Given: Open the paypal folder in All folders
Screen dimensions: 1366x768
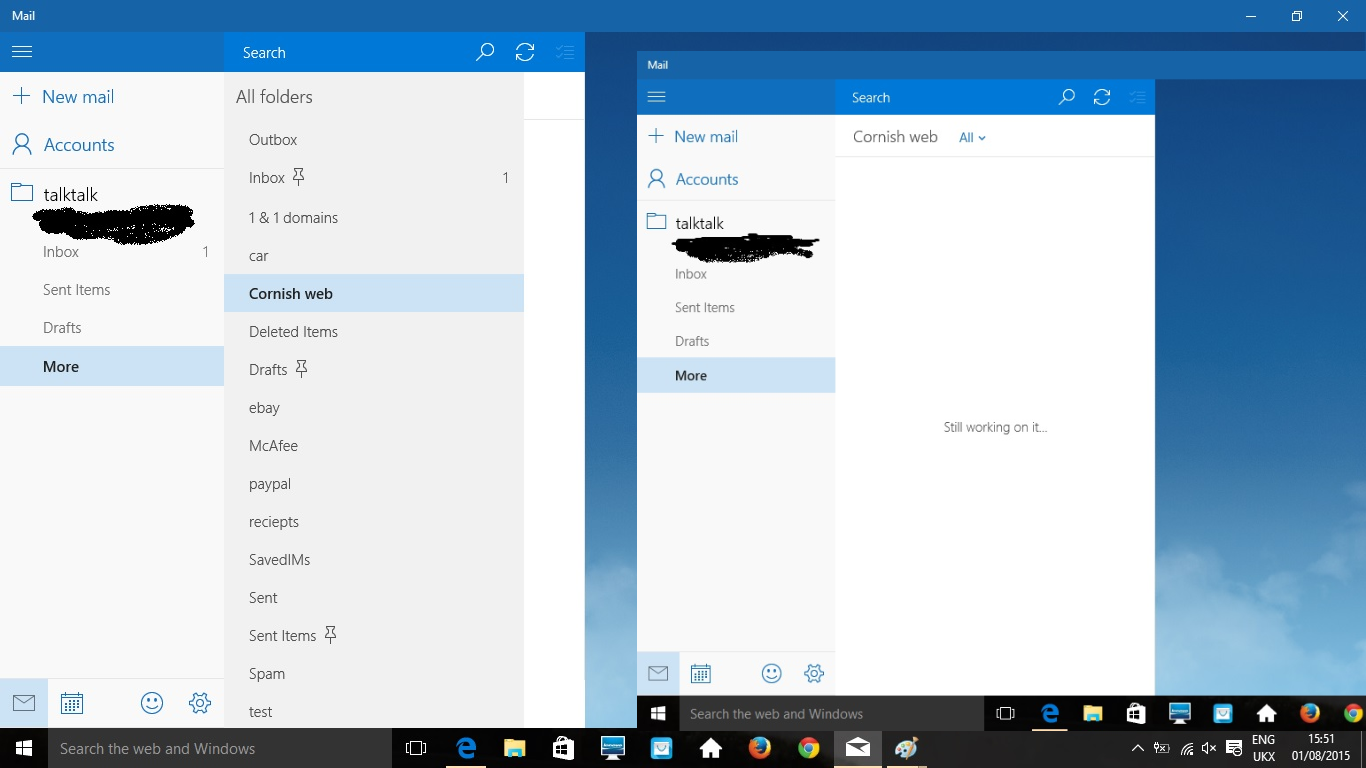Looking at the screenshot, I should (270, 484).
